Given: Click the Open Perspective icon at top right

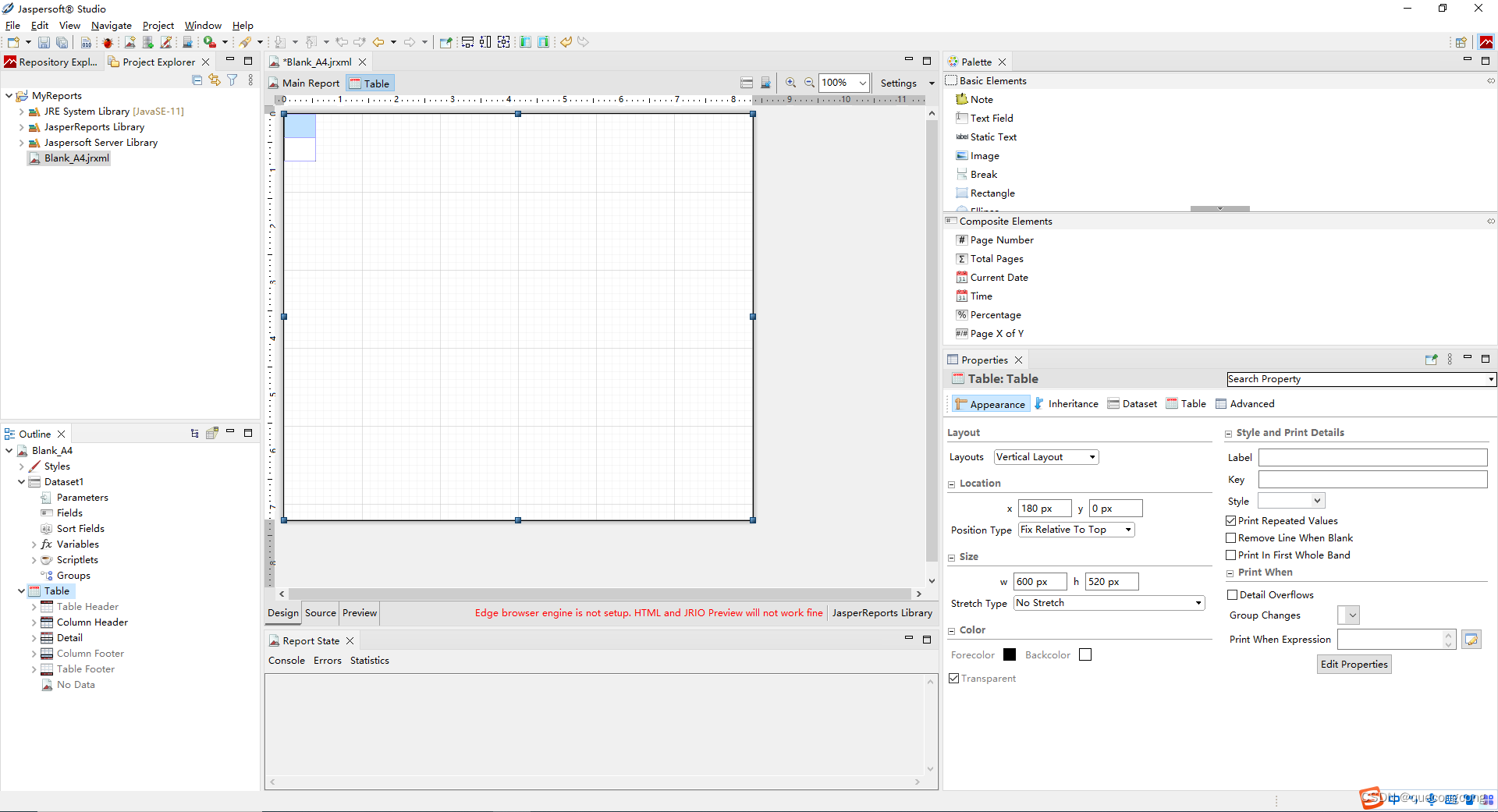Looking at the screenshot, I should [x=1461, y=42].
